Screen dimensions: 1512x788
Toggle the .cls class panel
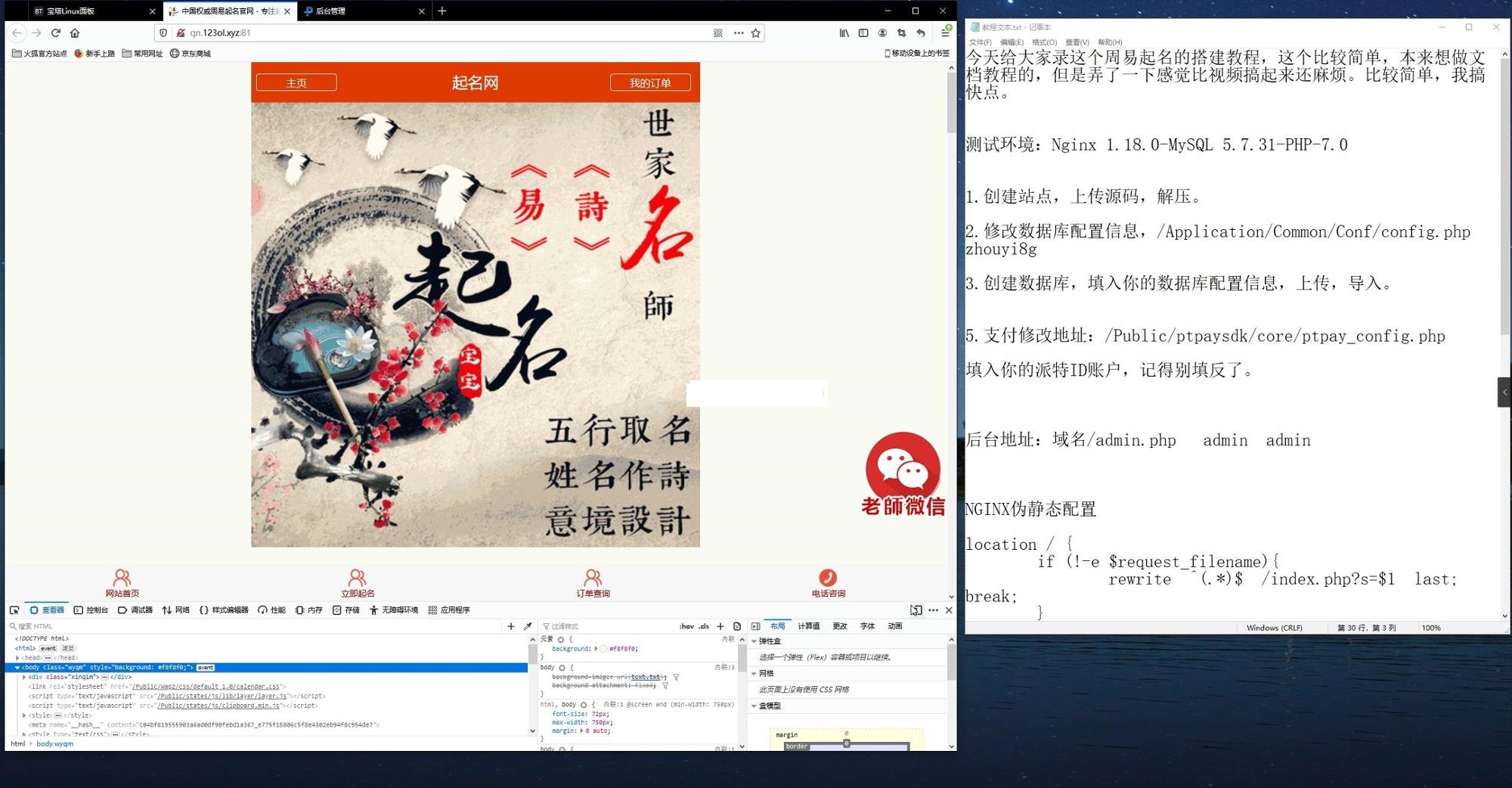704,626
